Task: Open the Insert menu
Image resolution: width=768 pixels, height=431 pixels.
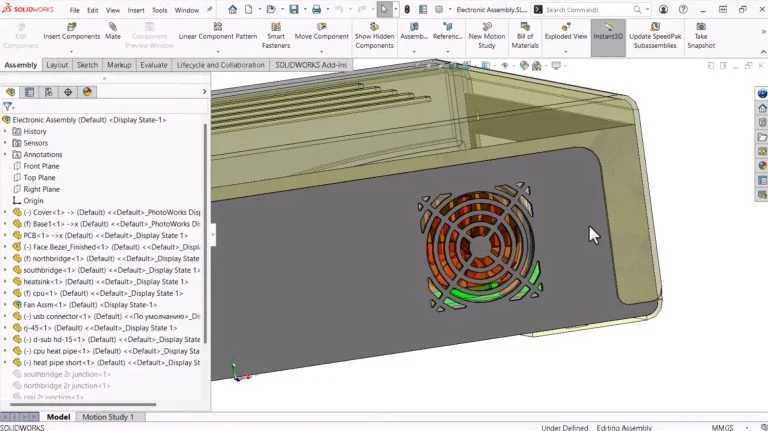Action: (136, 10)
